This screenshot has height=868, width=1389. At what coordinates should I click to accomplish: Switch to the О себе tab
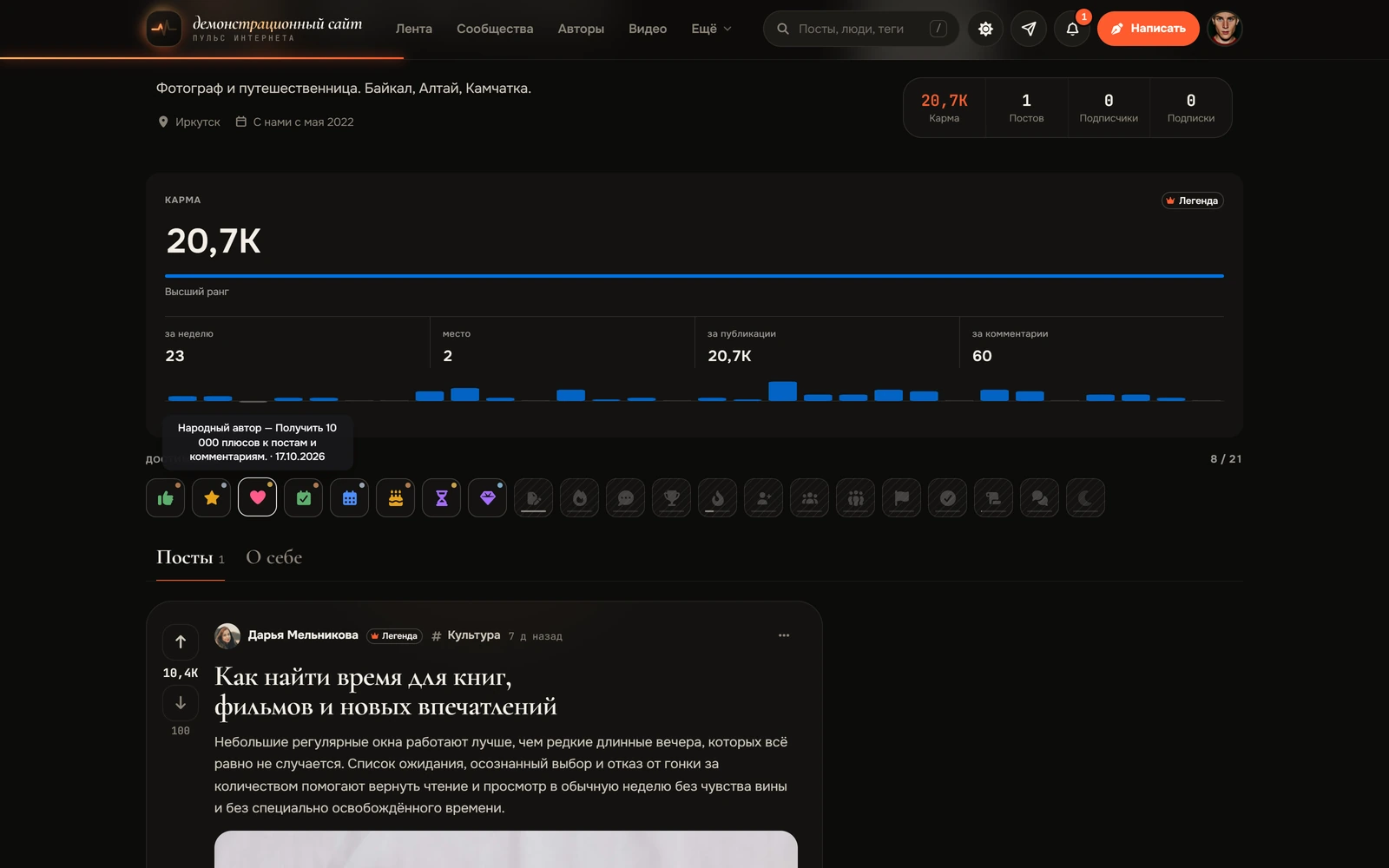[274, 557]
